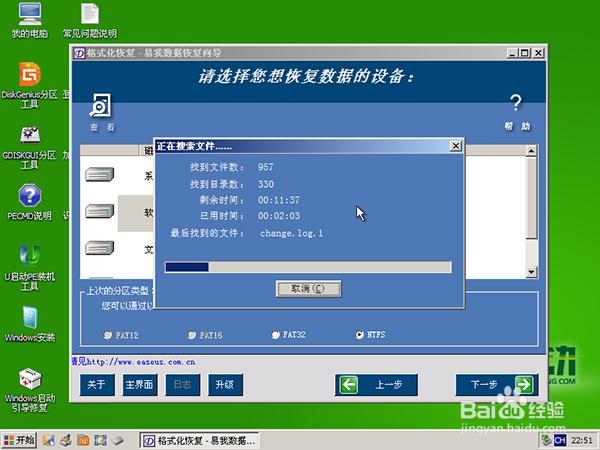Screen dimensions: 600x450
Task: Click third quick launch taskbar icon
Action: [x=83, y=440]
